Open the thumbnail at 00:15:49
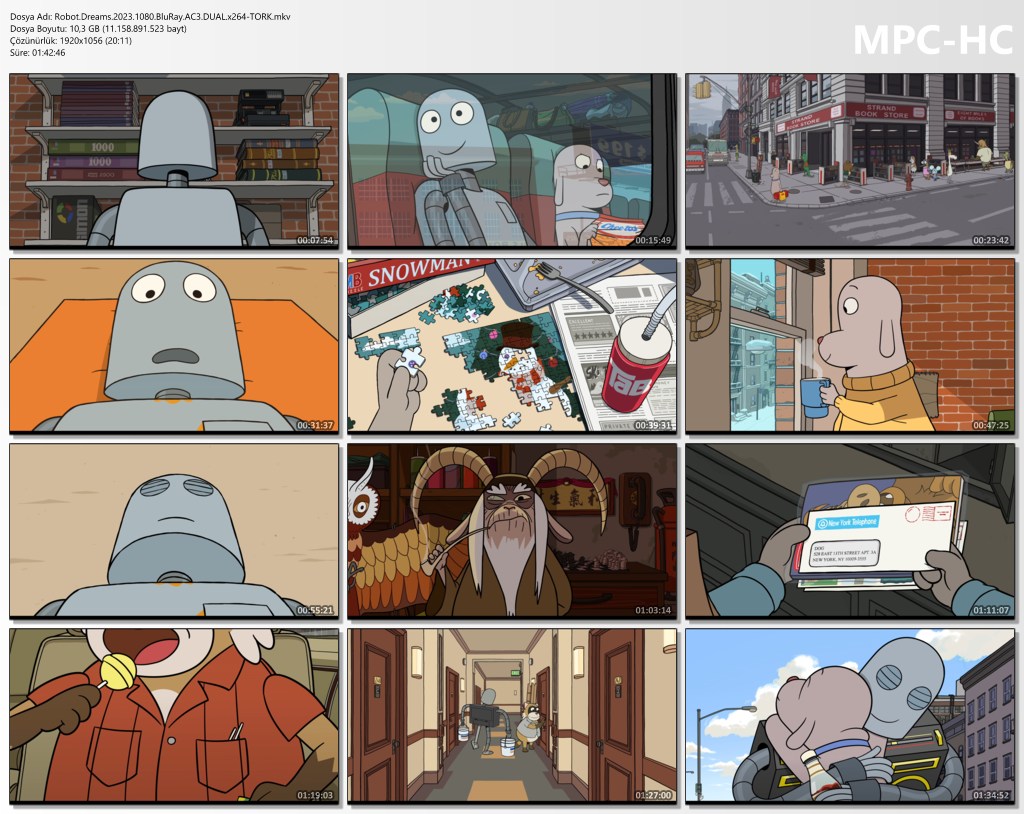Viewport: 1024px width, 814px height. point(512,160)
